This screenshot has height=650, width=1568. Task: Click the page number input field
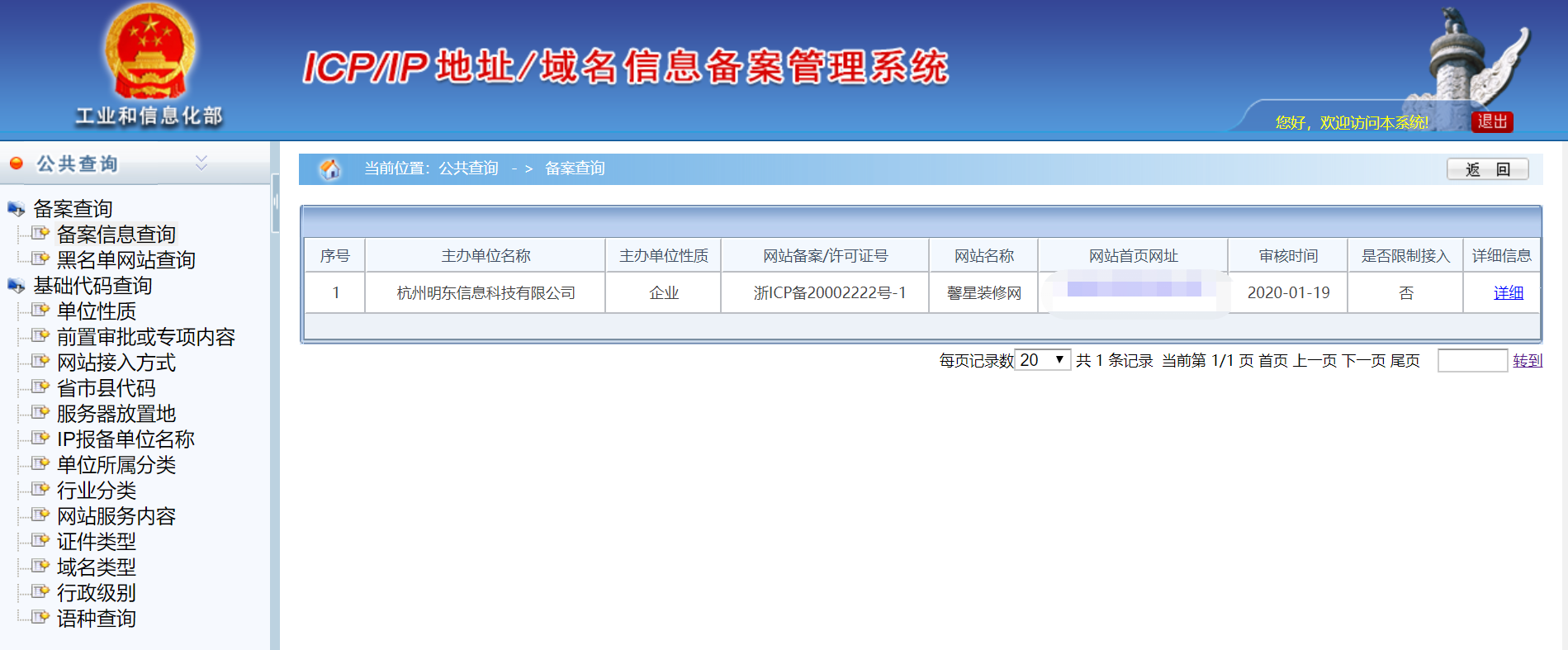click(x=1473, y=360)
